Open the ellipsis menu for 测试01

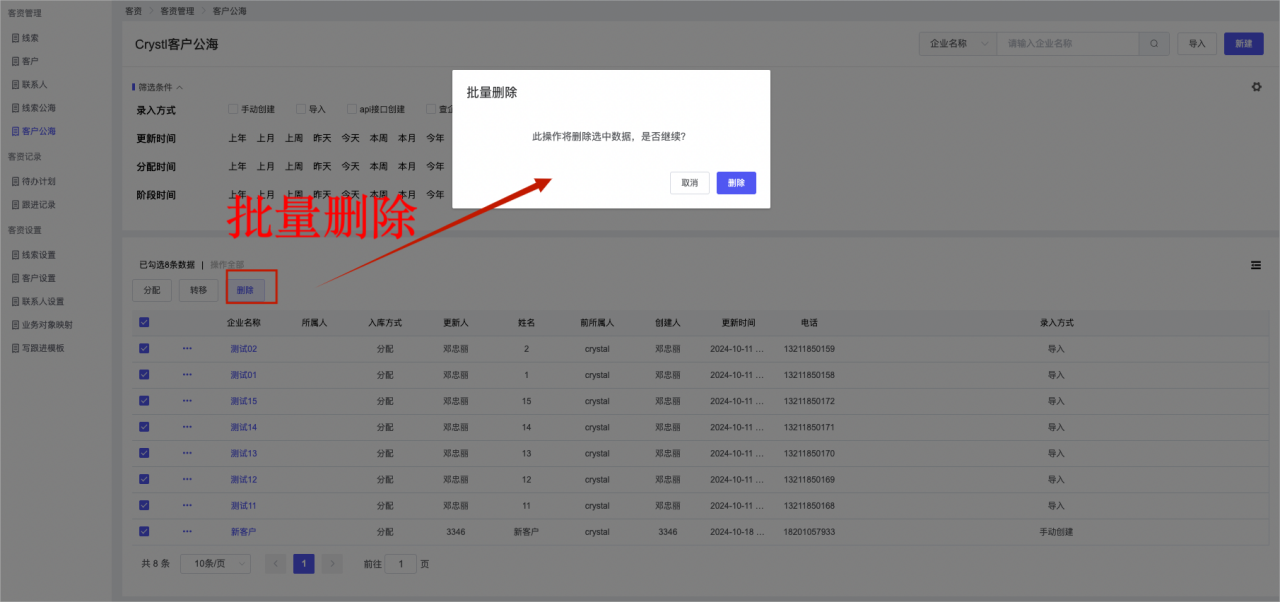(187, 374)
